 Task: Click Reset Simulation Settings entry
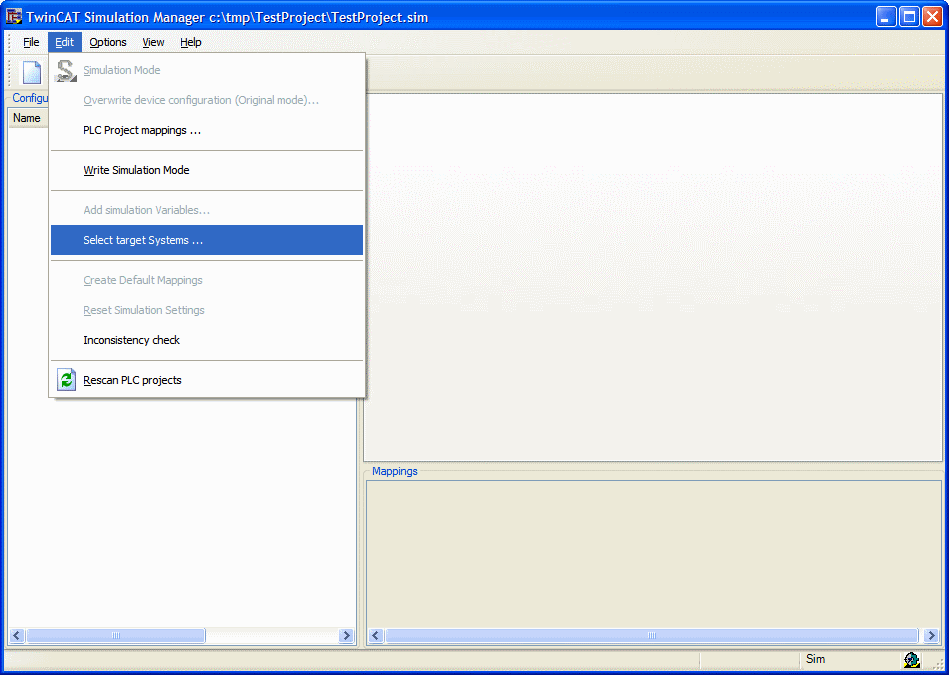click(207, 310)
